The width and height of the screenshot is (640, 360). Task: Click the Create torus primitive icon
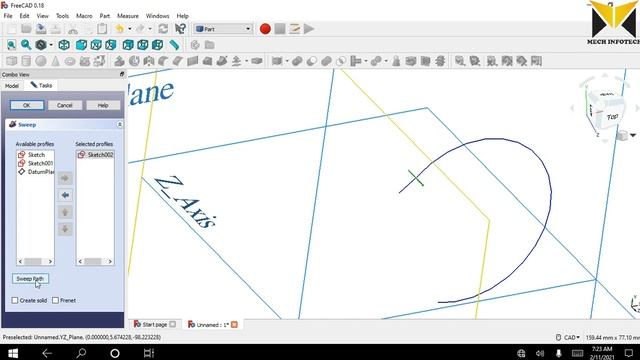(x=70, y=61)
